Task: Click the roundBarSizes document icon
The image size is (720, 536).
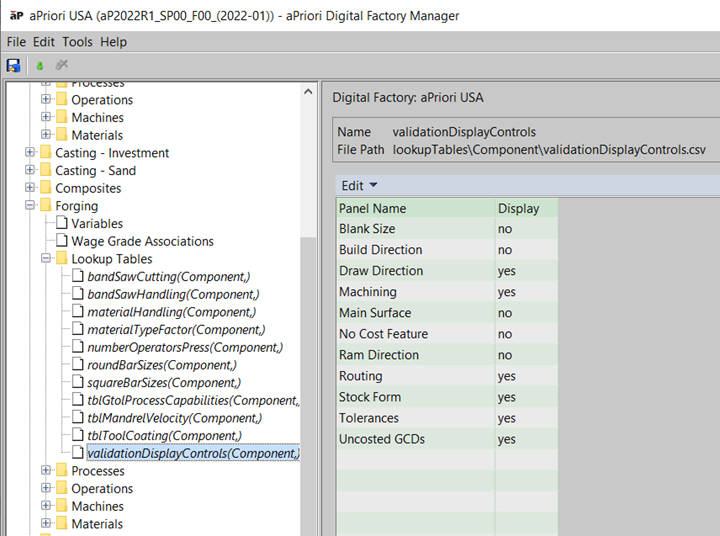Action: (x=78, y=365)
